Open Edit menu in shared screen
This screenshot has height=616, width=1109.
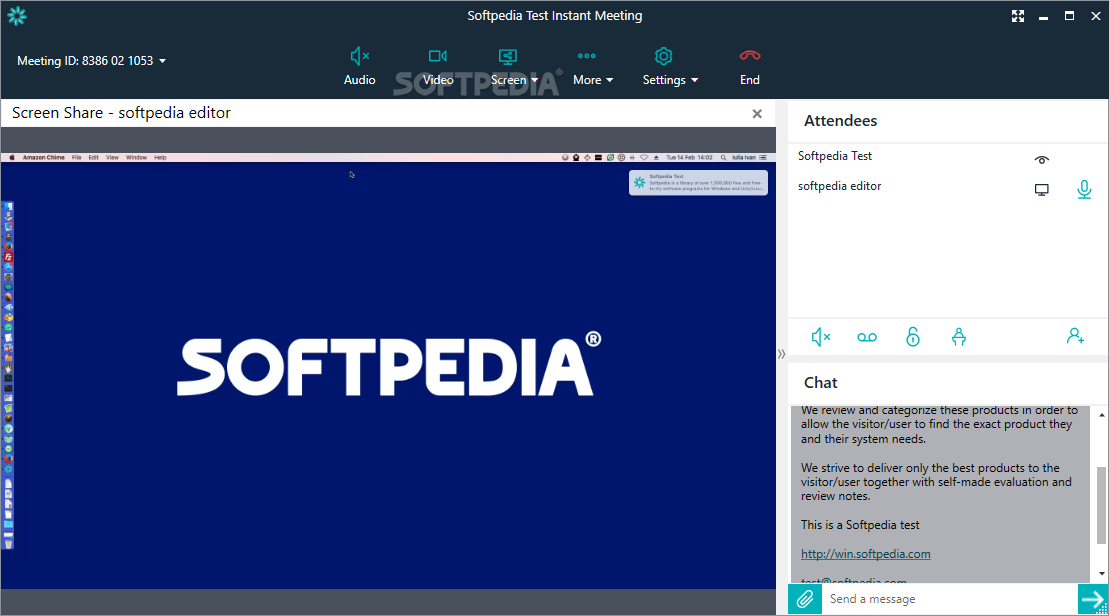coord(93,158)
